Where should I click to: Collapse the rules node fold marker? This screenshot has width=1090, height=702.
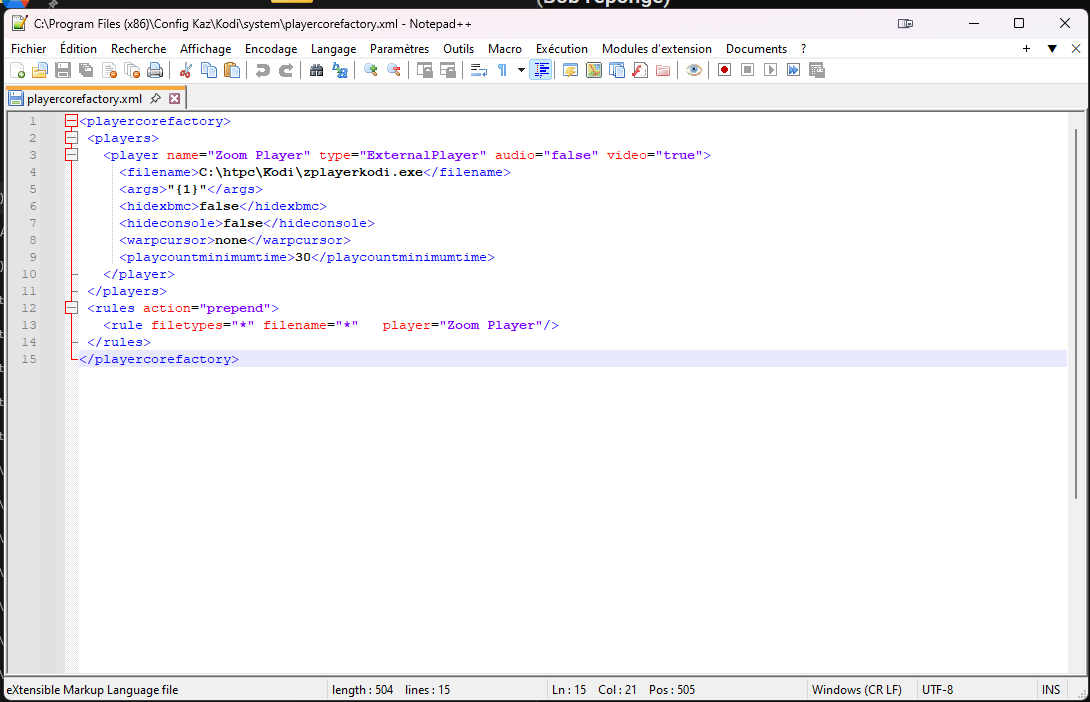(x=71, y=308)
